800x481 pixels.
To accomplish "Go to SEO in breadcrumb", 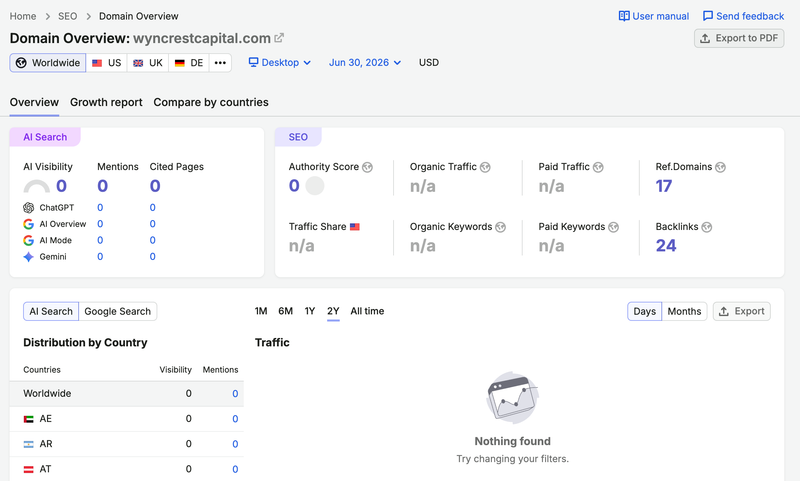I will pos(67,16).
